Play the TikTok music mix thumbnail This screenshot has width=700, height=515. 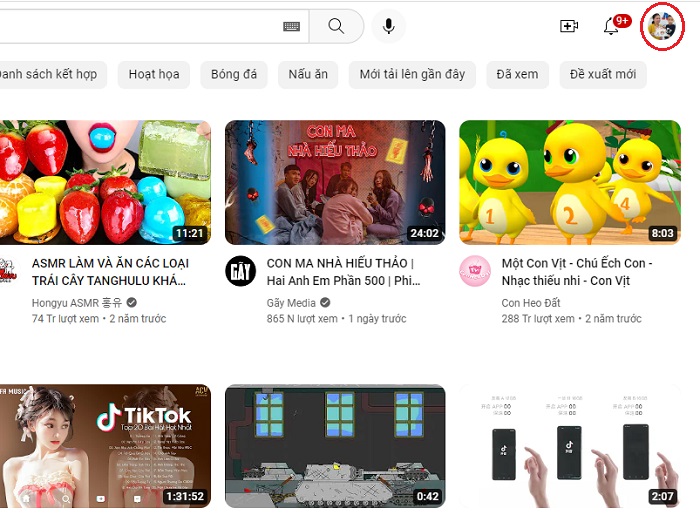(105, 445)
